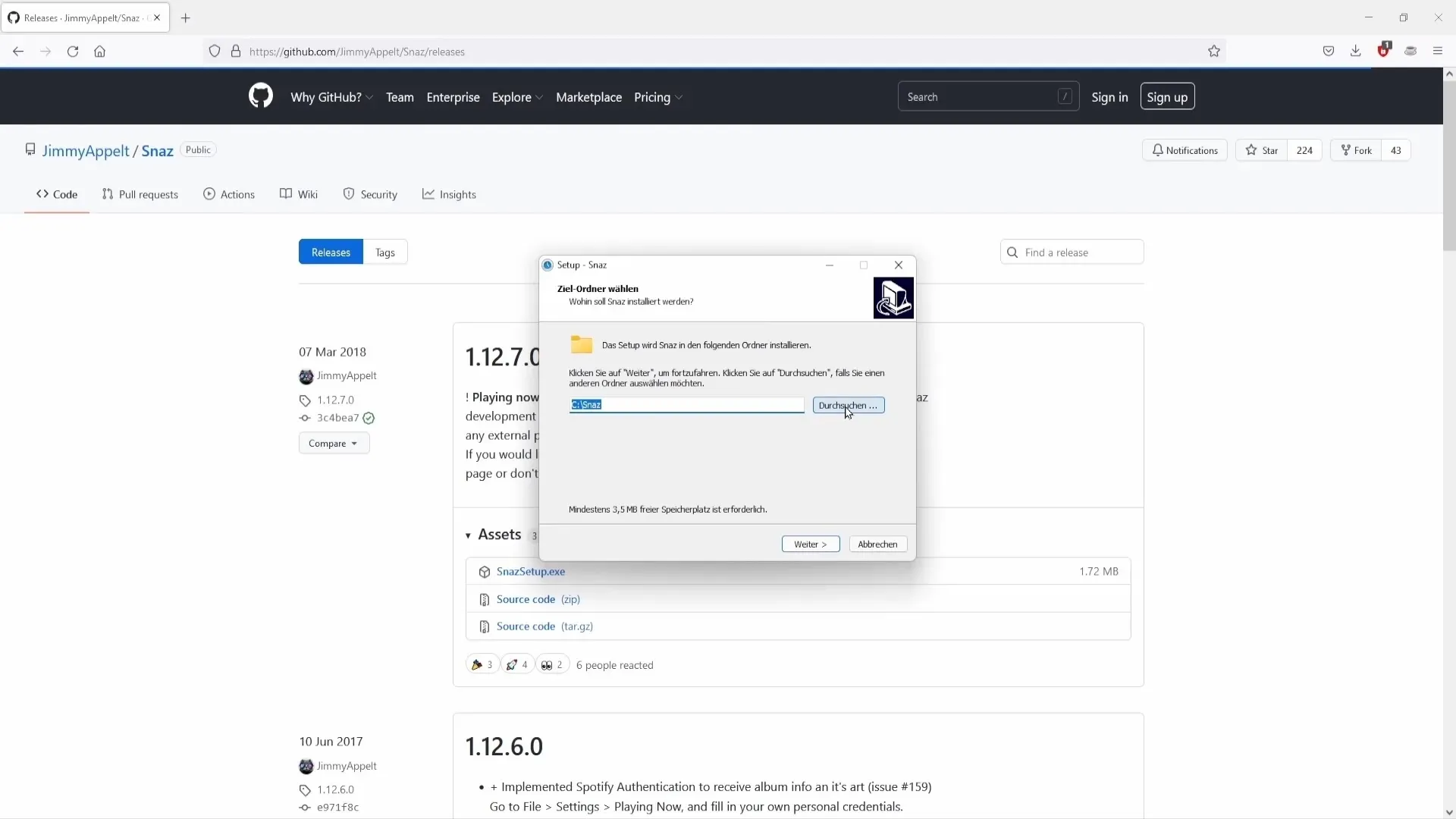Viewport: 1456px width, 819px height.
Task: Click the tracking protection shield icon
Action: pos(215,52)
